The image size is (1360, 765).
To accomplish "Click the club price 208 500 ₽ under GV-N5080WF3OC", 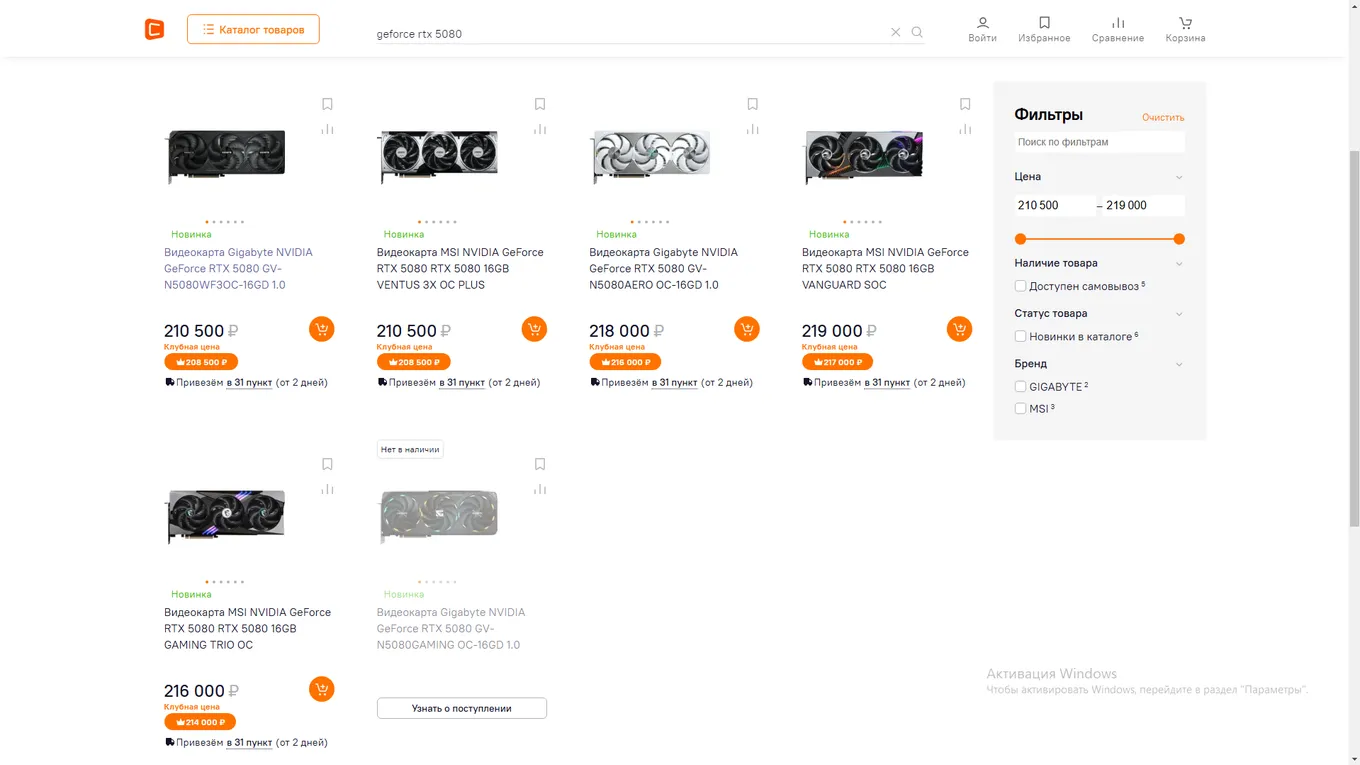I will point(201,362).
